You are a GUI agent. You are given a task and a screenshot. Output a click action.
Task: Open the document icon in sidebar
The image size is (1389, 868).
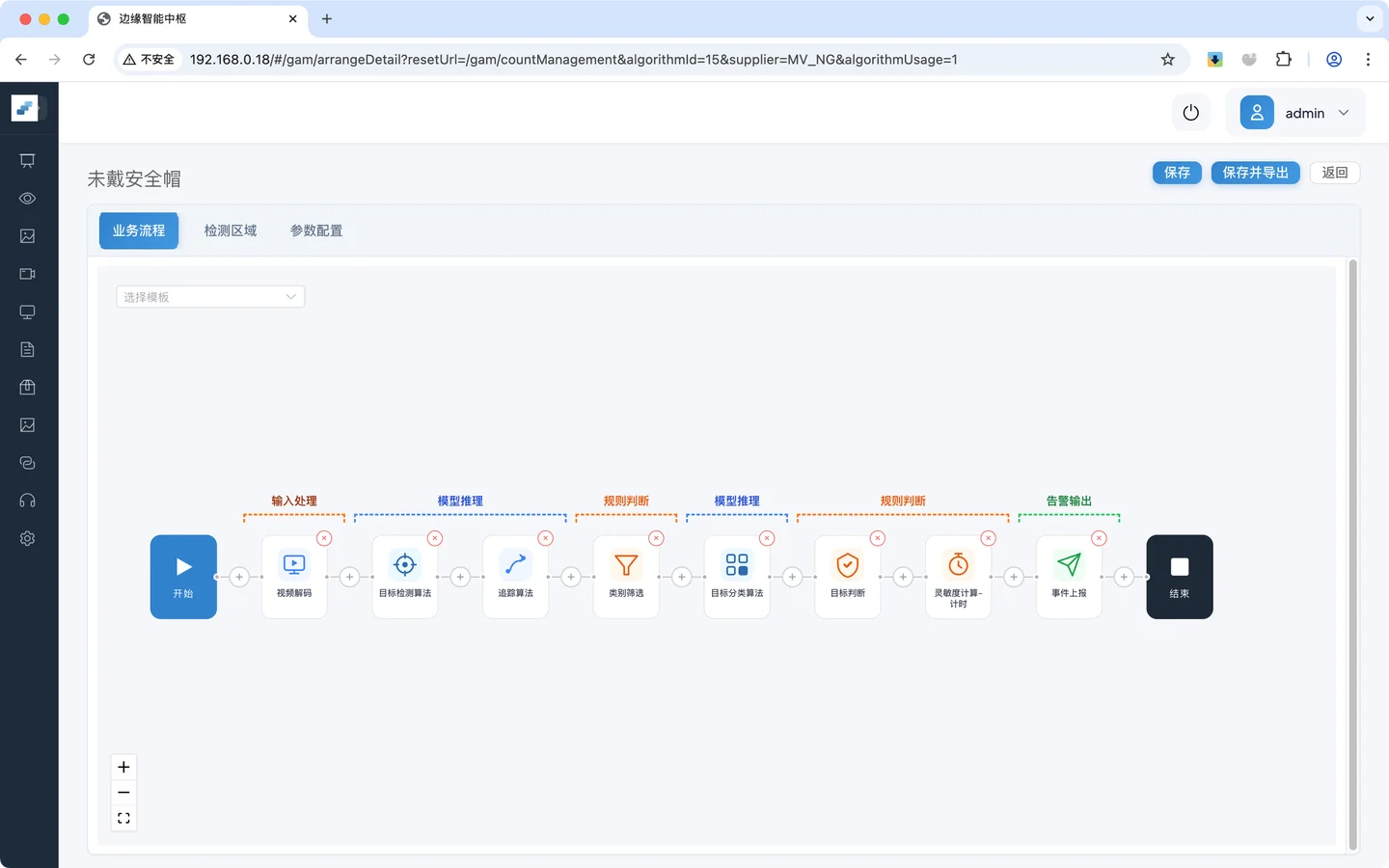[27, 349]
